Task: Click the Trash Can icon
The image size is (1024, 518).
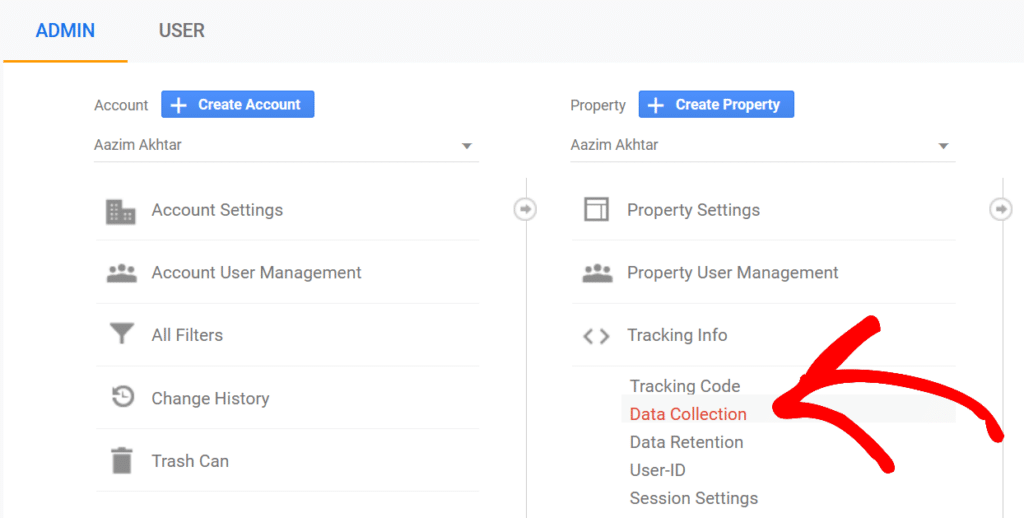Action: 122,460
